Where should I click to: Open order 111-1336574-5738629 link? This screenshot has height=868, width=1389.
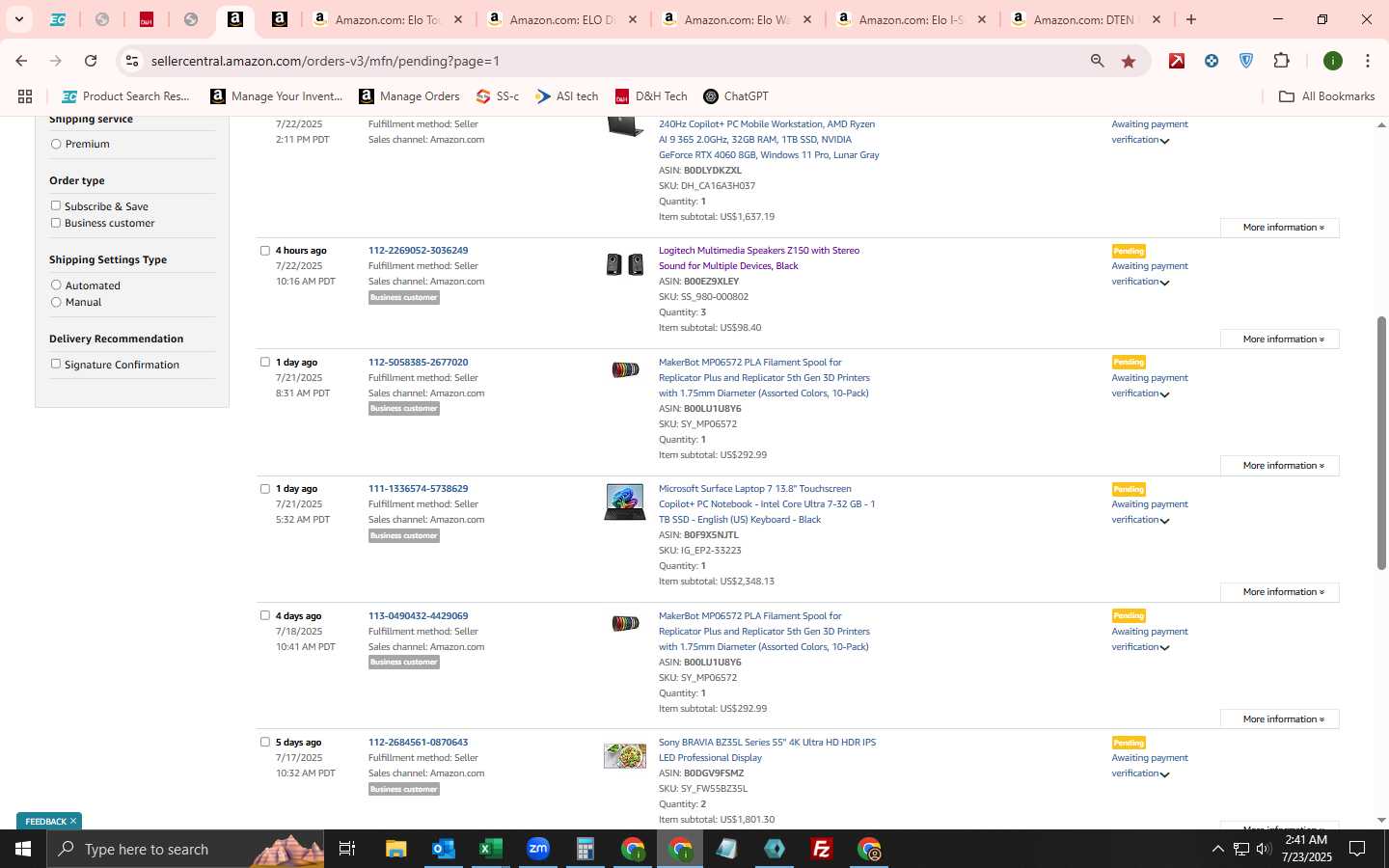point(418,489)
